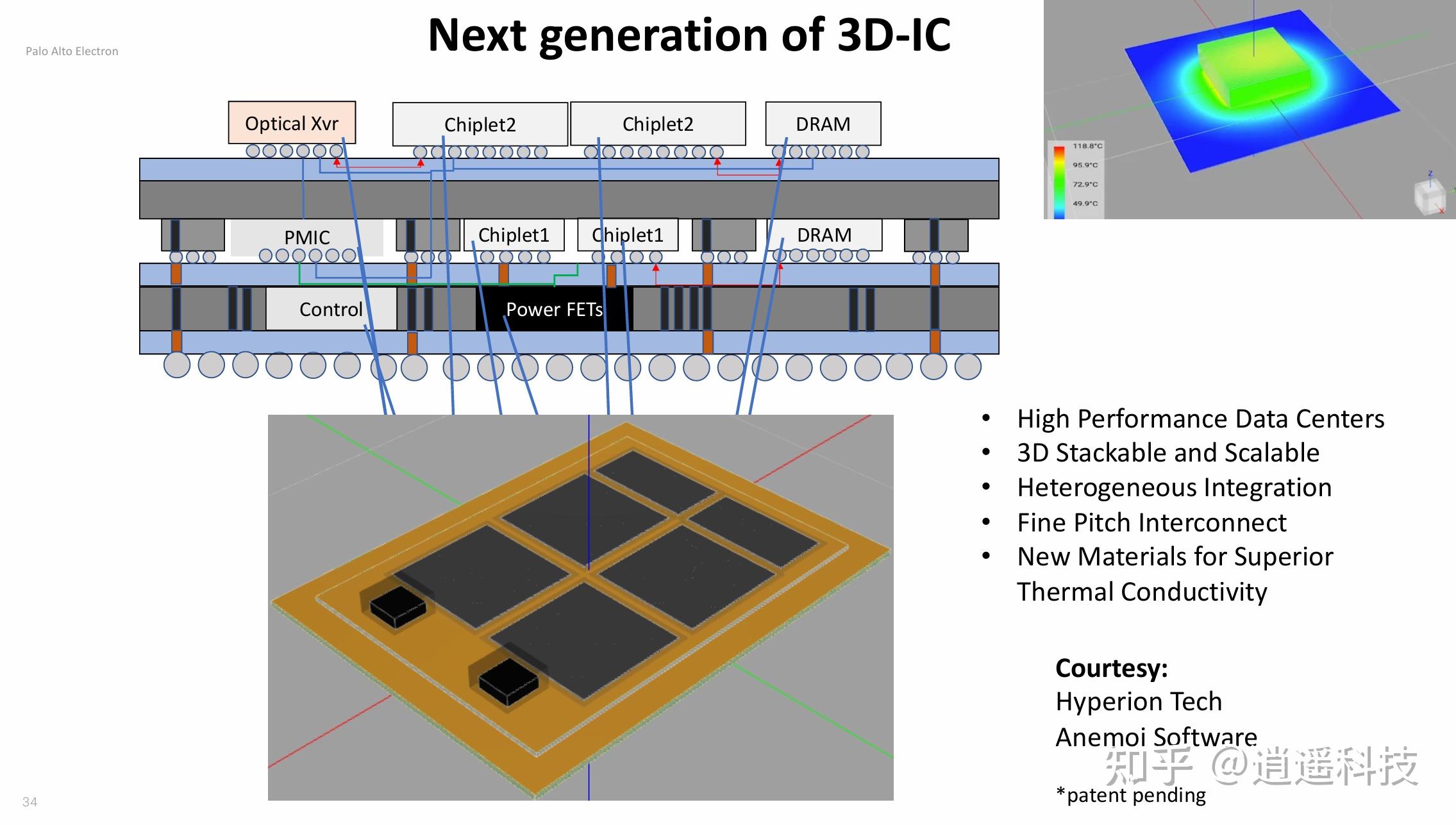The width and height of the screenshot is (1456, 825).
Task: Click the left Chiplet1 box
Action: (x=514, y=235)
